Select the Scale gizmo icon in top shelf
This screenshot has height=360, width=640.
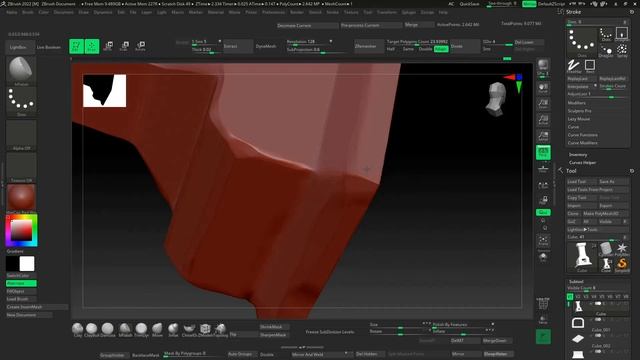(x=124, y=46)
